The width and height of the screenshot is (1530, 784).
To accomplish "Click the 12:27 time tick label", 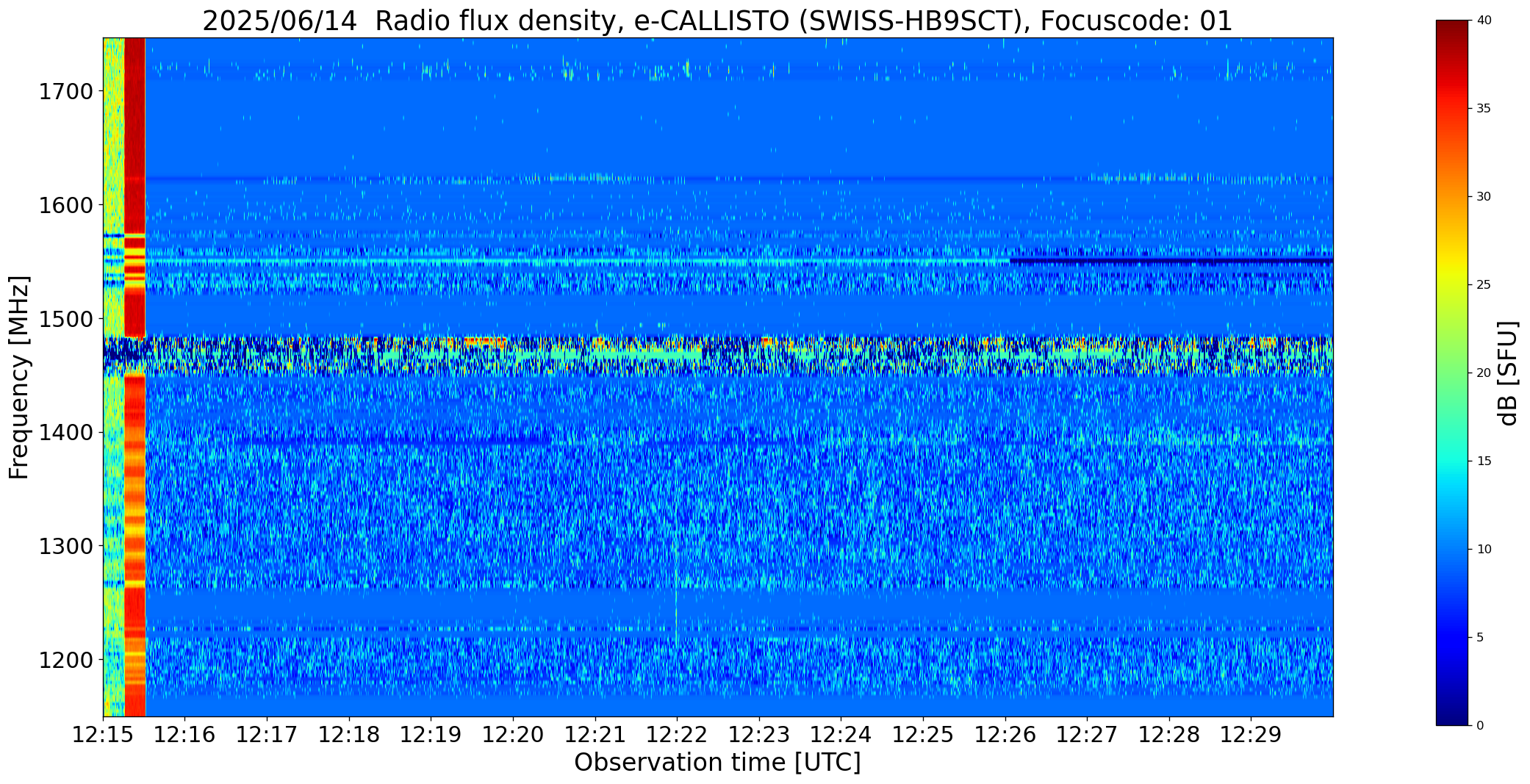I will click(1087, 735).
